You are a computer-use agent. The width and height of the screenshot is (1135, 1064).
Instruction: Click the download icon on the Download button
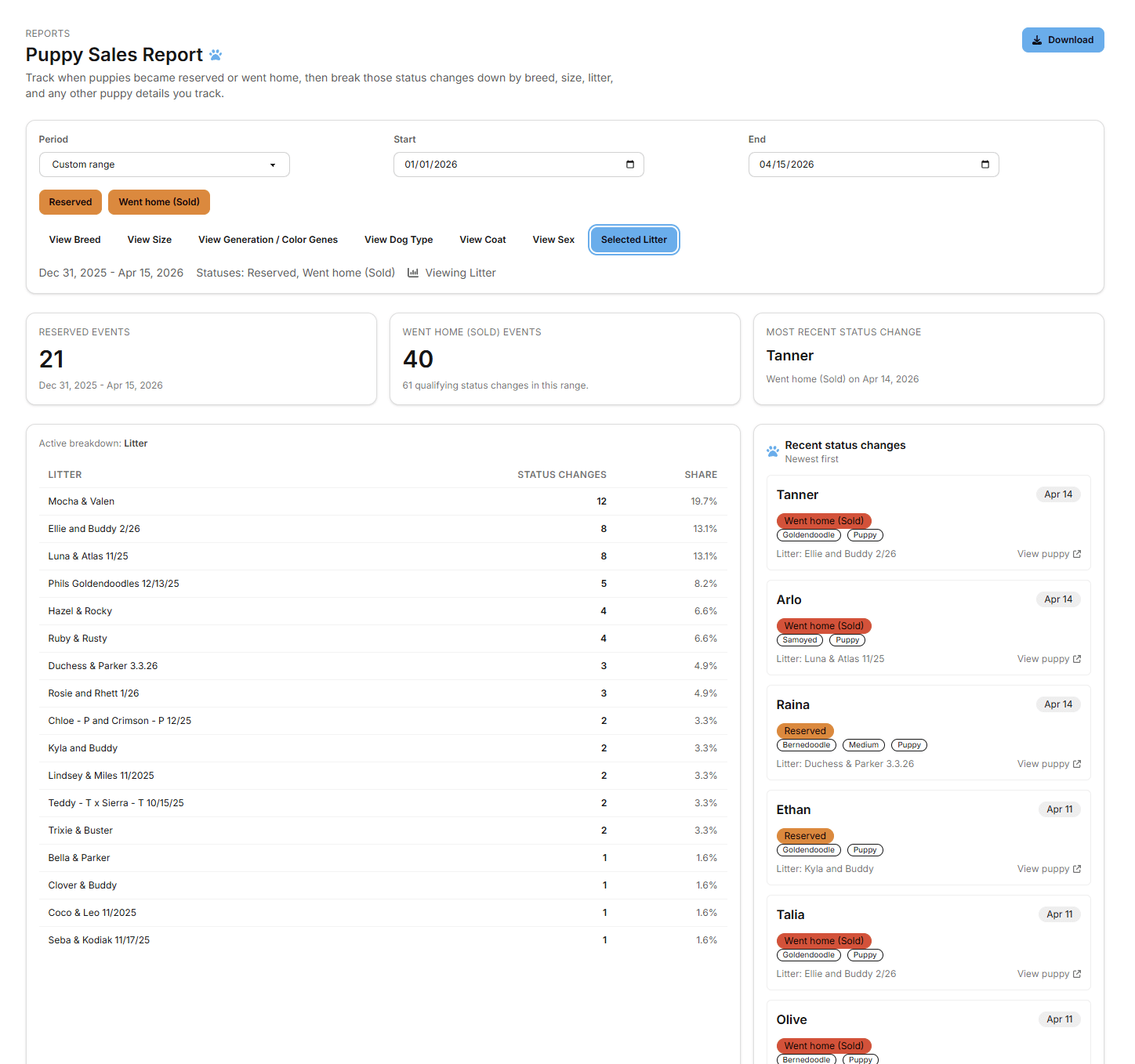pos(1038,39)
